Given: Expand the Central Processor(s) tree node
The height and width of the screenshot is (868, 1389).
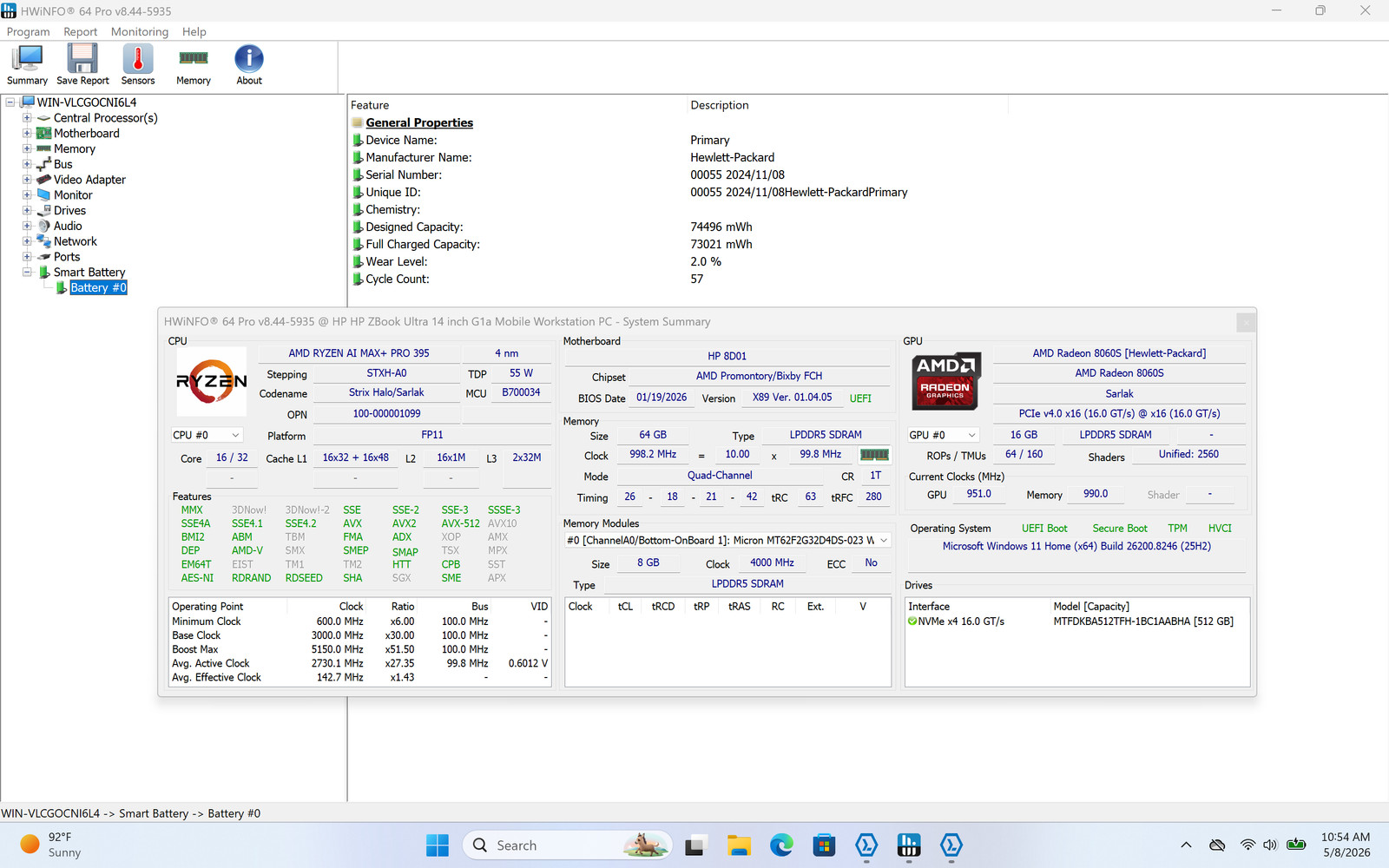Looking at the screenshot, I should 27,118.
